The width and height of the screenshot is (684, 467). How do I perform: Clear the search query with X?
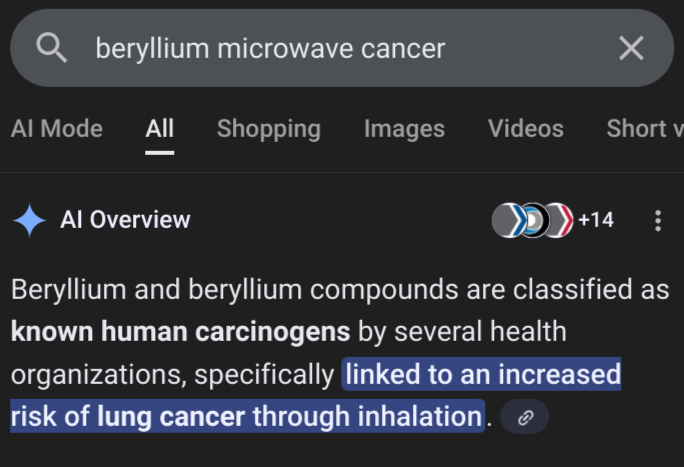pyautogui.click(x=631, y=48)
